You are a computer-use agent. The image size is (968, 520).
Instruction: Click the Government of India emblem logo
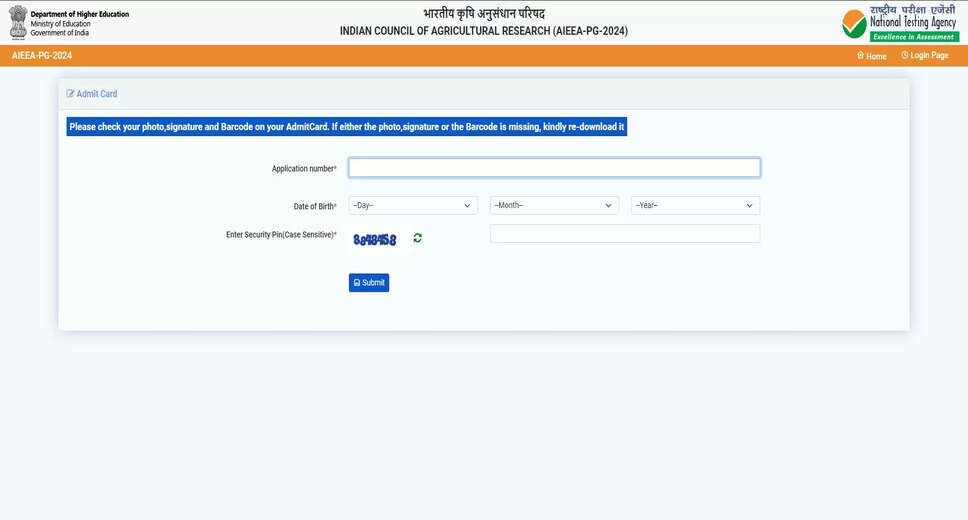[18, 22]
